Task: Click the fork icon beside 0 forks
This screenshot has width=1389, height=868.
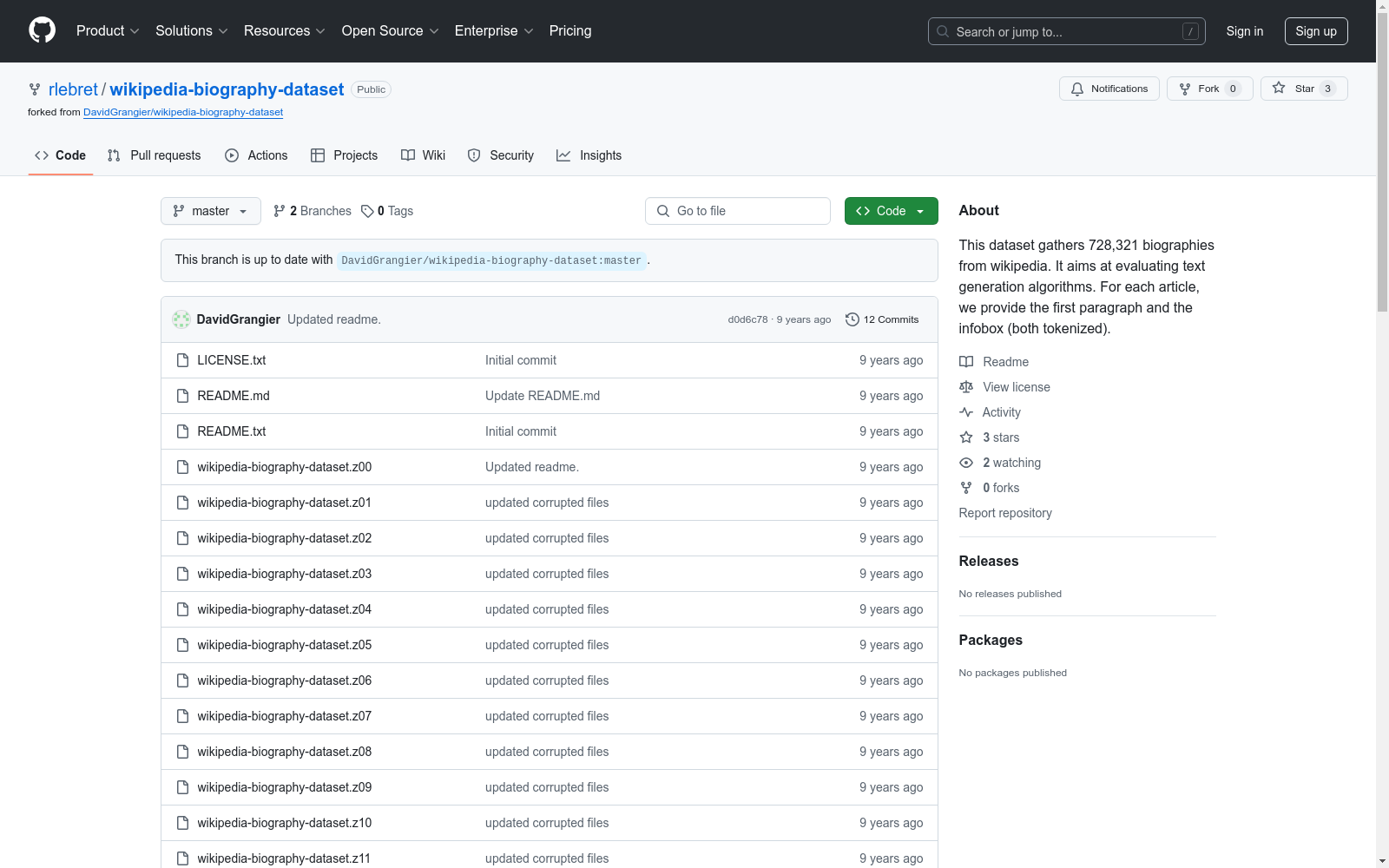Action: click(x=966, y=488)
